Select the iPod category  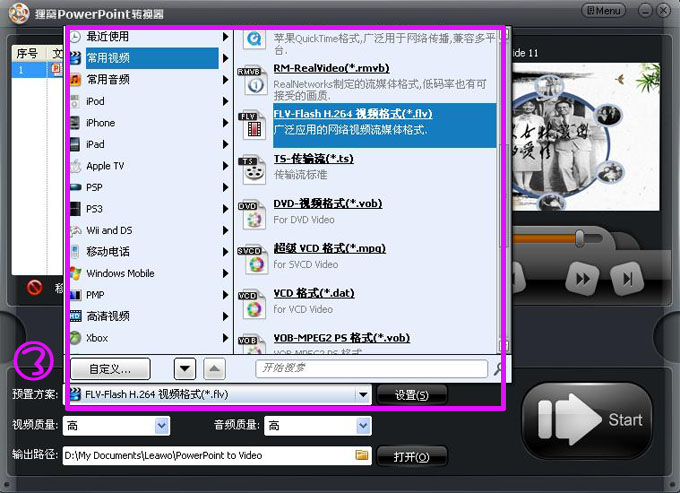coord(95,101)
